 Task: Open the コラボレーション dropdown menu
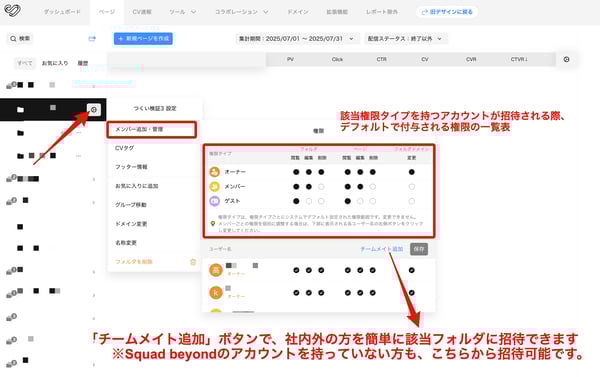click(x=241, y=12)
